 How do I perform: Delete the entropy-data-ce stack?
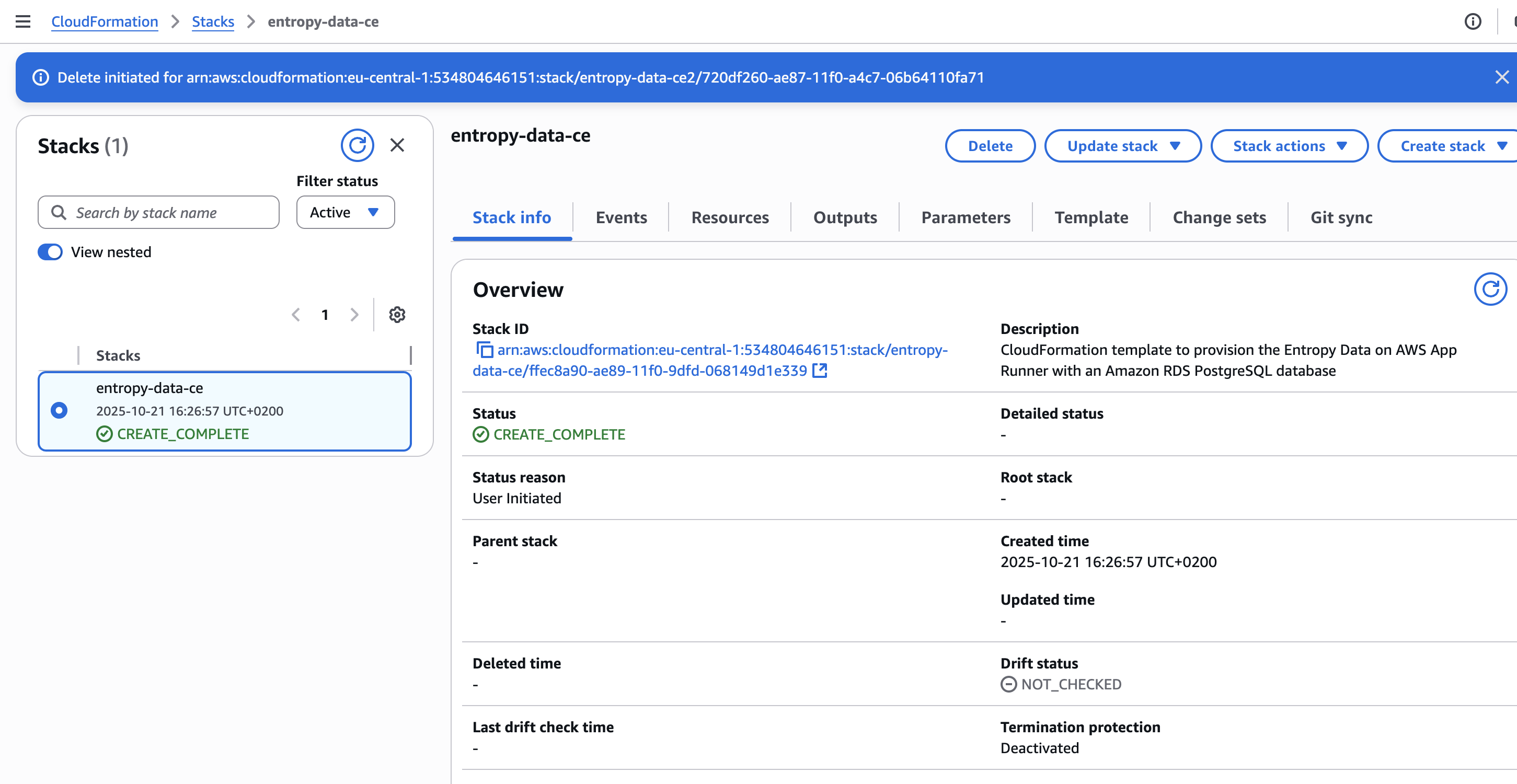pyautogui.click(x=990, y=145)
